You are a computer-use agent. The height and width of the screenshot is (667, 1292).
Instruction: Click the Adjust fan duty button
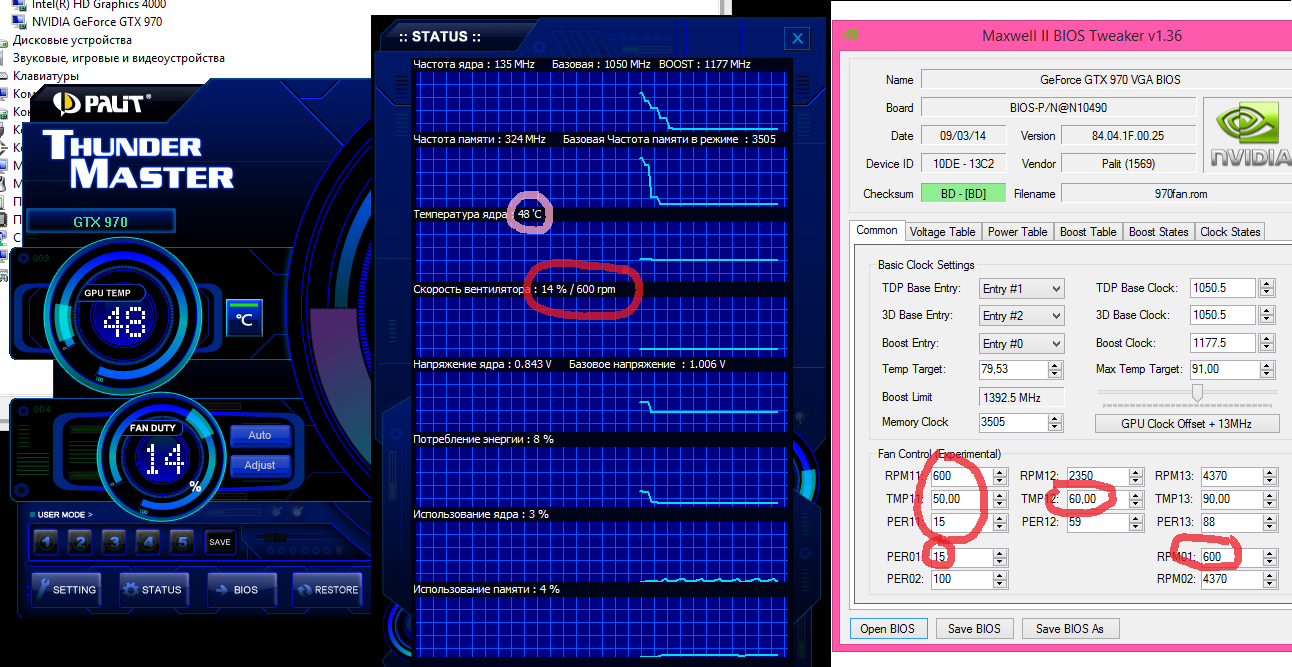(x=260, y=466)
